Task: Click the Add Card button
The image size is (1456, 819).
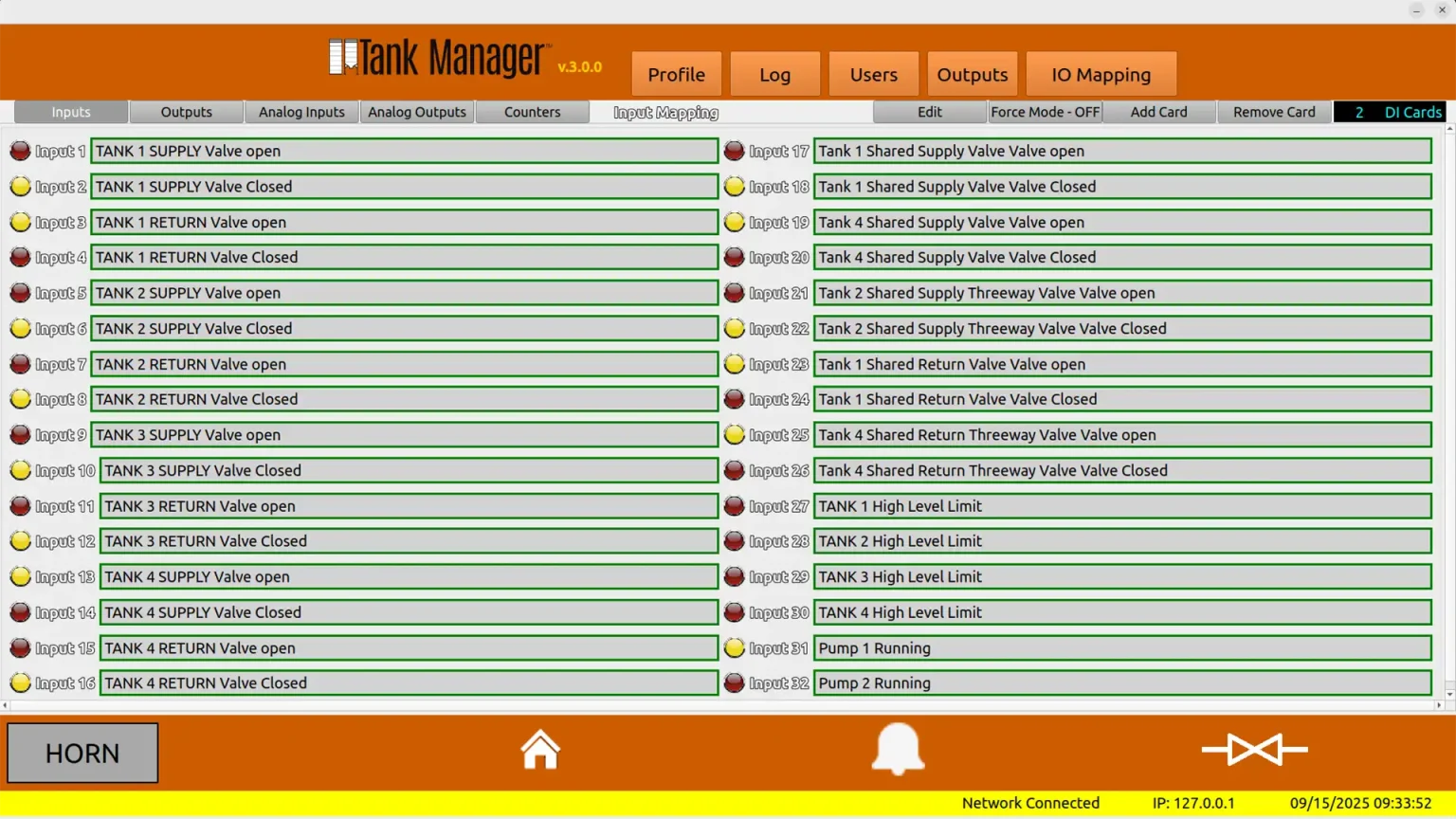Action: pos(1159,112)
